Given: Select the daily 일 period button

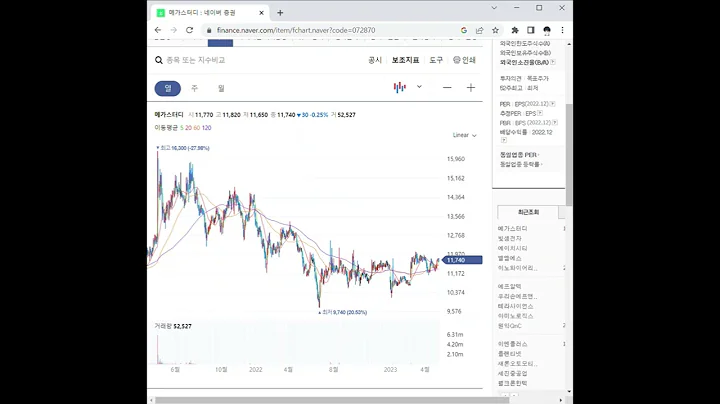Looking at the screenshot, I should coord(168,88).
